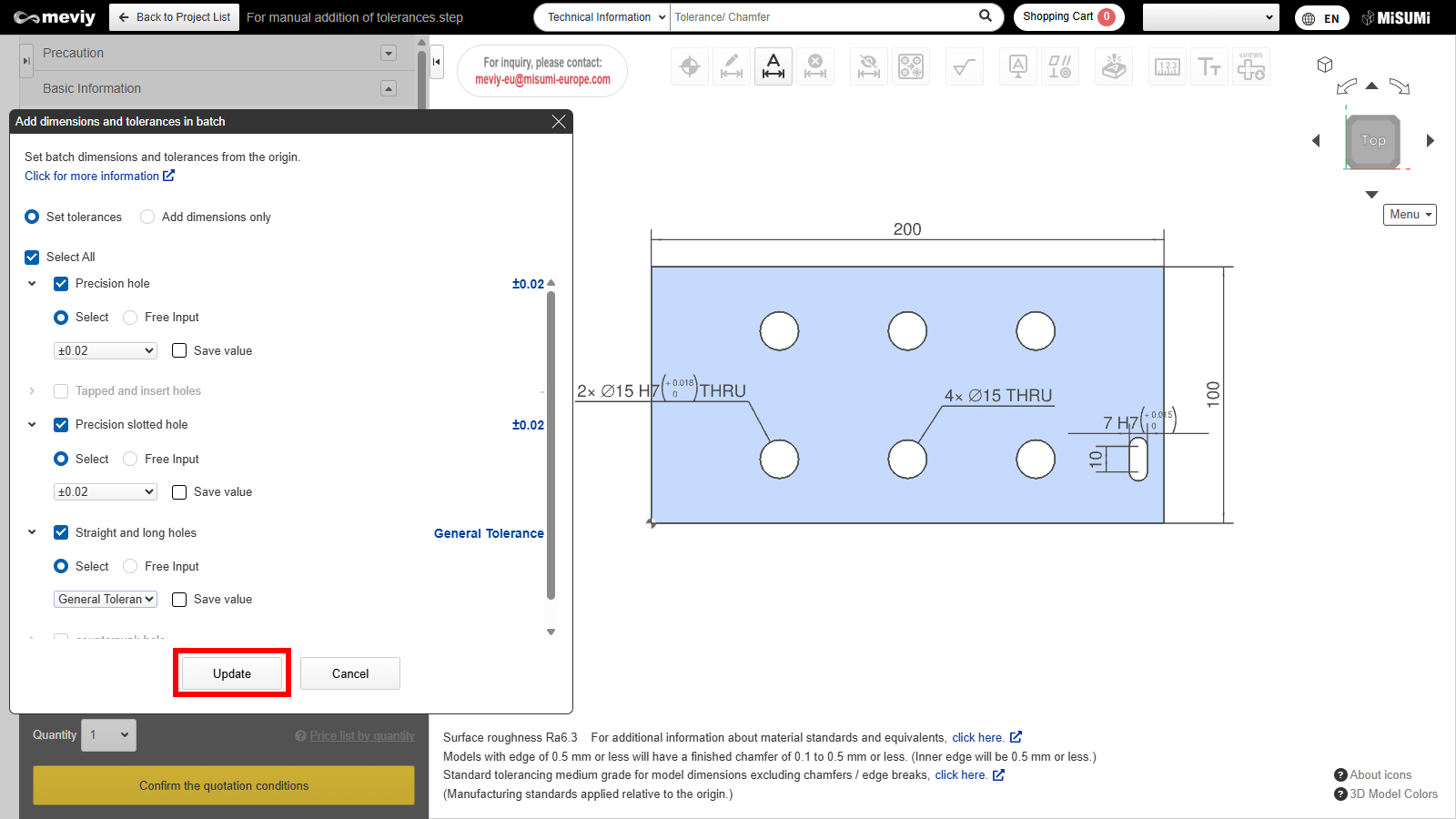Collapse the Straight and long holes section
The image size is (1456, 819).
pos(32,532)
